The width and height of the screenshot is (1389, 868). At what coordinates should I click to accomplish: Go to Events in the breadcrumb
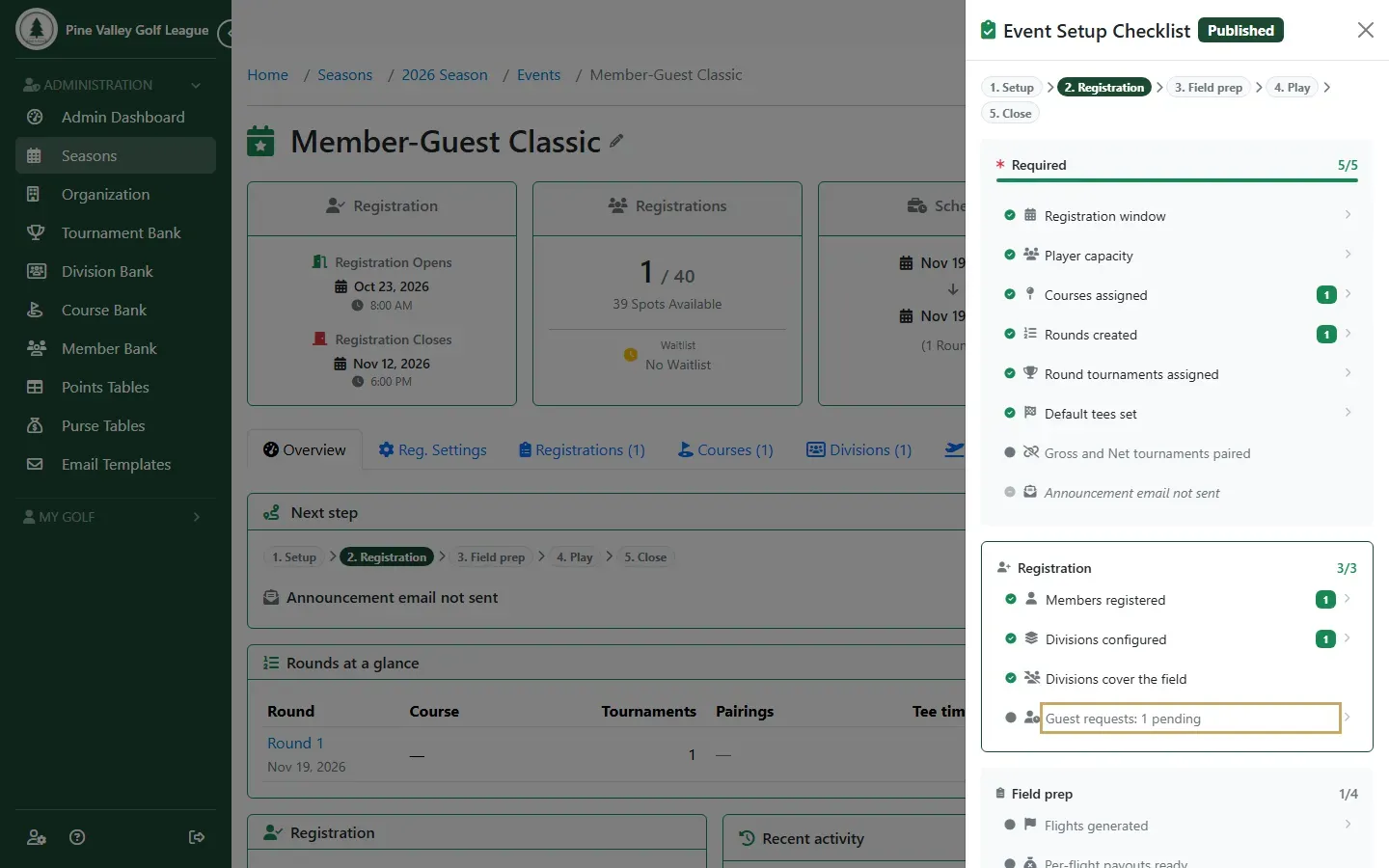click(538, 75)
